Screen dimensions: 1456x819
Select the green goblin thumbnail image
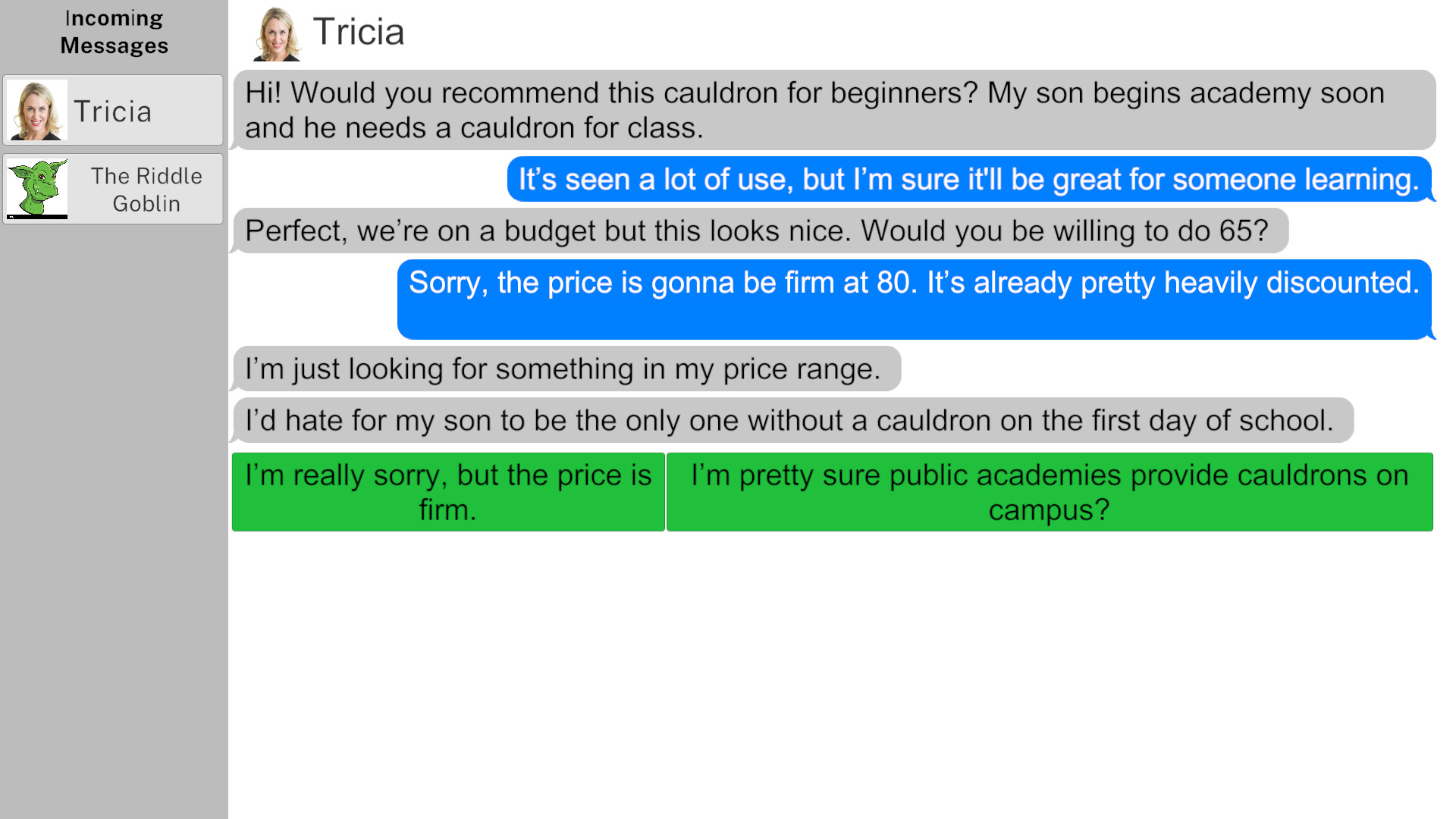36,188
